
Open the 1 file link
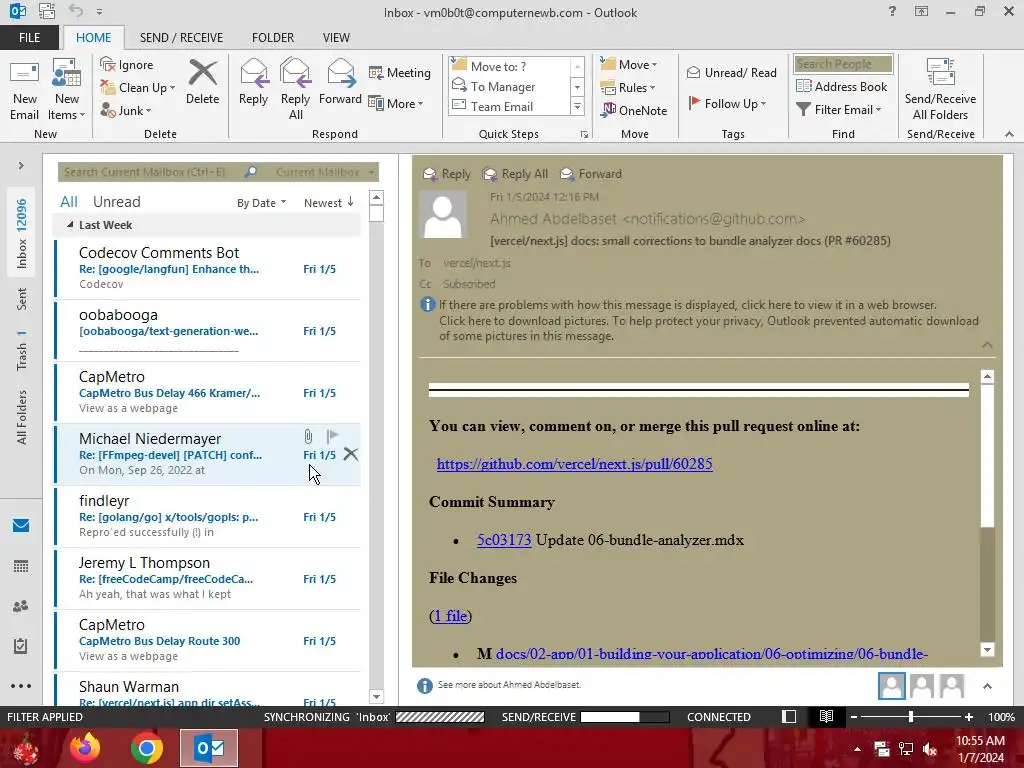click(x=451, y=616)
